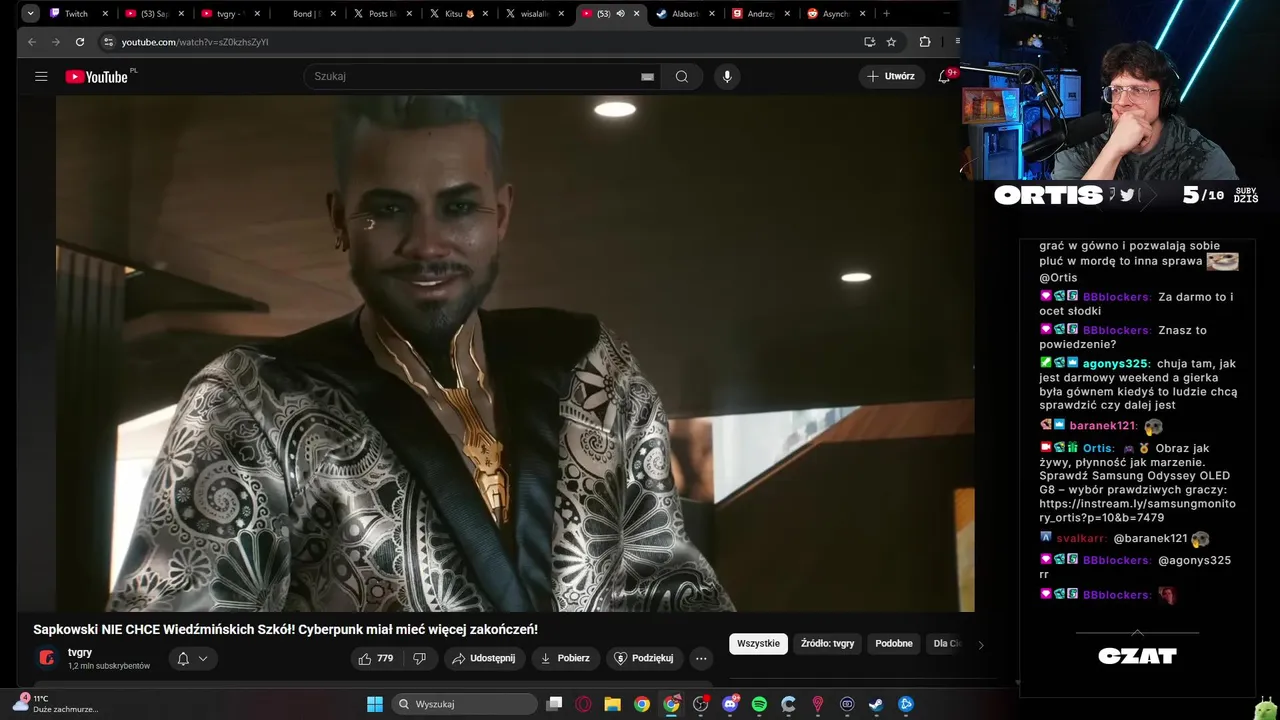Open the Samsung monitor link in chat
1280x720 pixels.
(1137, 511)
